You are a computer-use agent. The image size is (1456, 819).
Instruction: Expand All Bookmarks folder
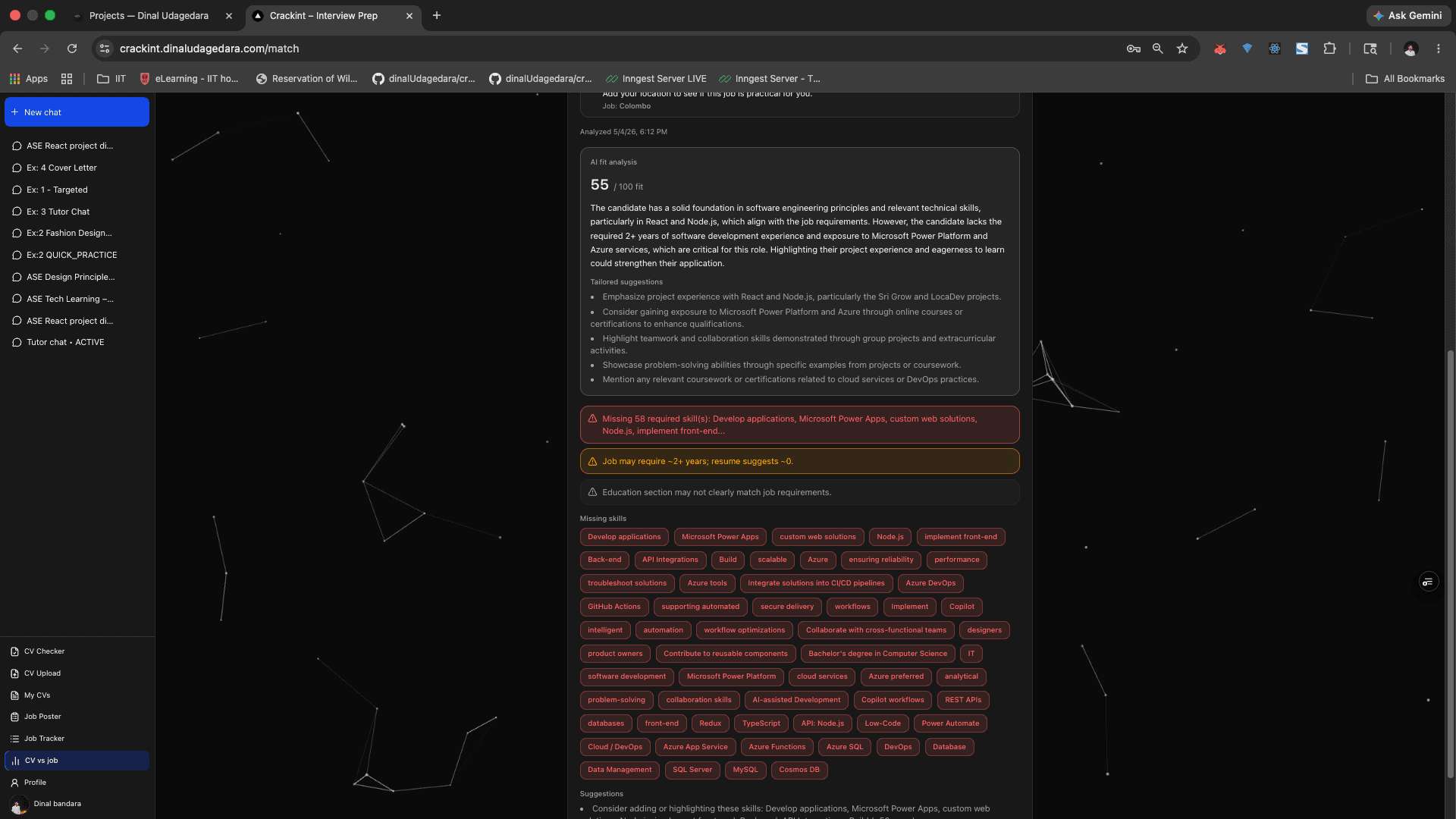(1405, 79)
